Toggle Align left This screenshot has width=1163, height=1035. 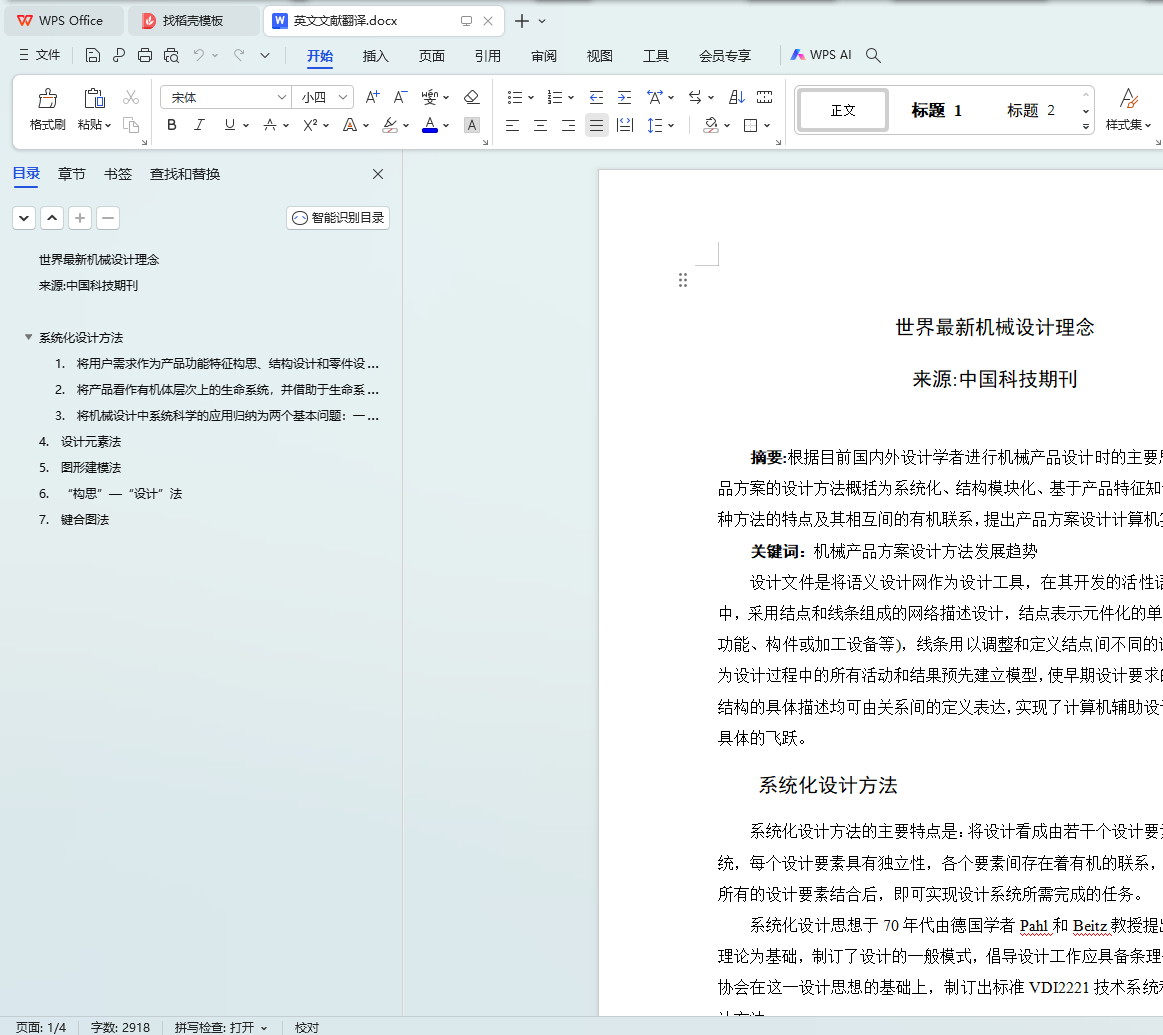coord(512,125)
